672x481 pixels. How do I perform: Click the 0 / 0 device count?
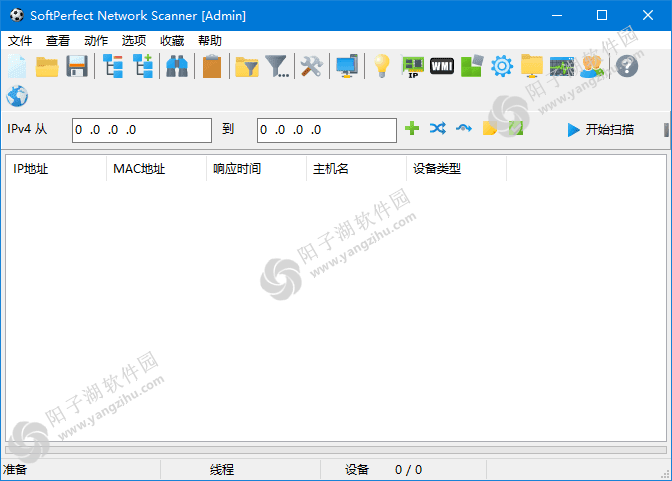pyautogui.click(x=408, y=470)
